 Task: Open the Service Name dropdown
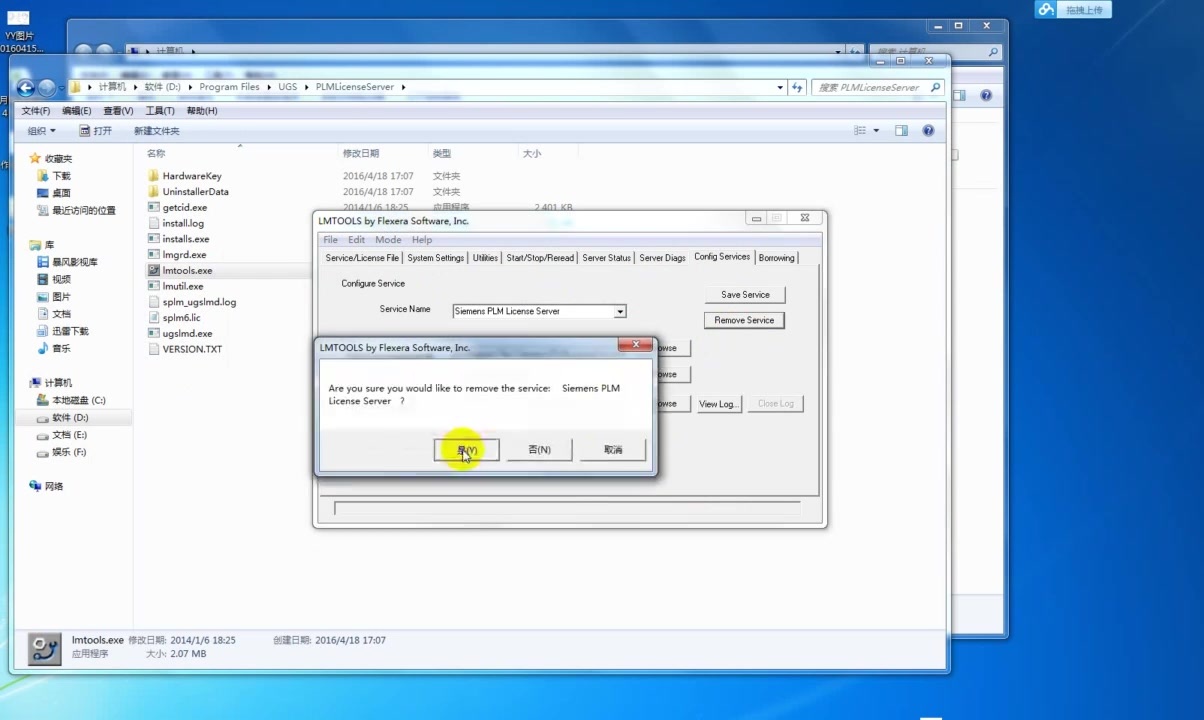point(620,311)
